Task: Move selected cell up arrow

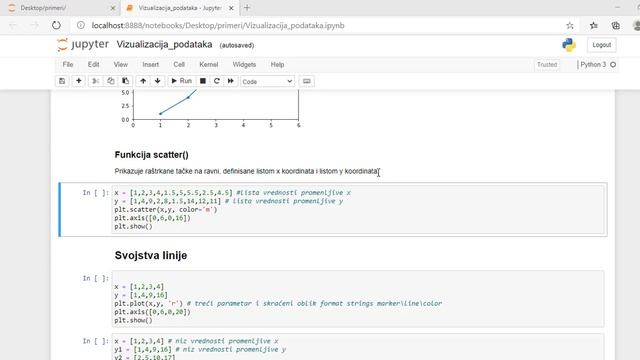Action: tap(143, 81)
